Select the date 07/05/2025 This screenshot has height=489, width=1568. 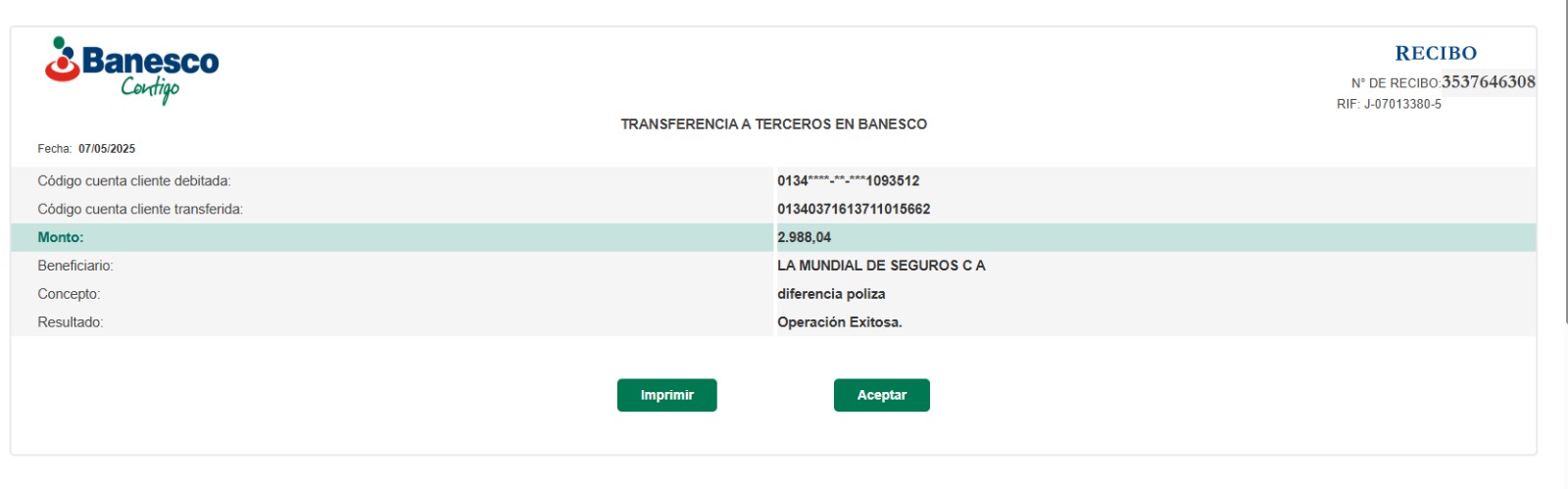[x=107, y=149]
